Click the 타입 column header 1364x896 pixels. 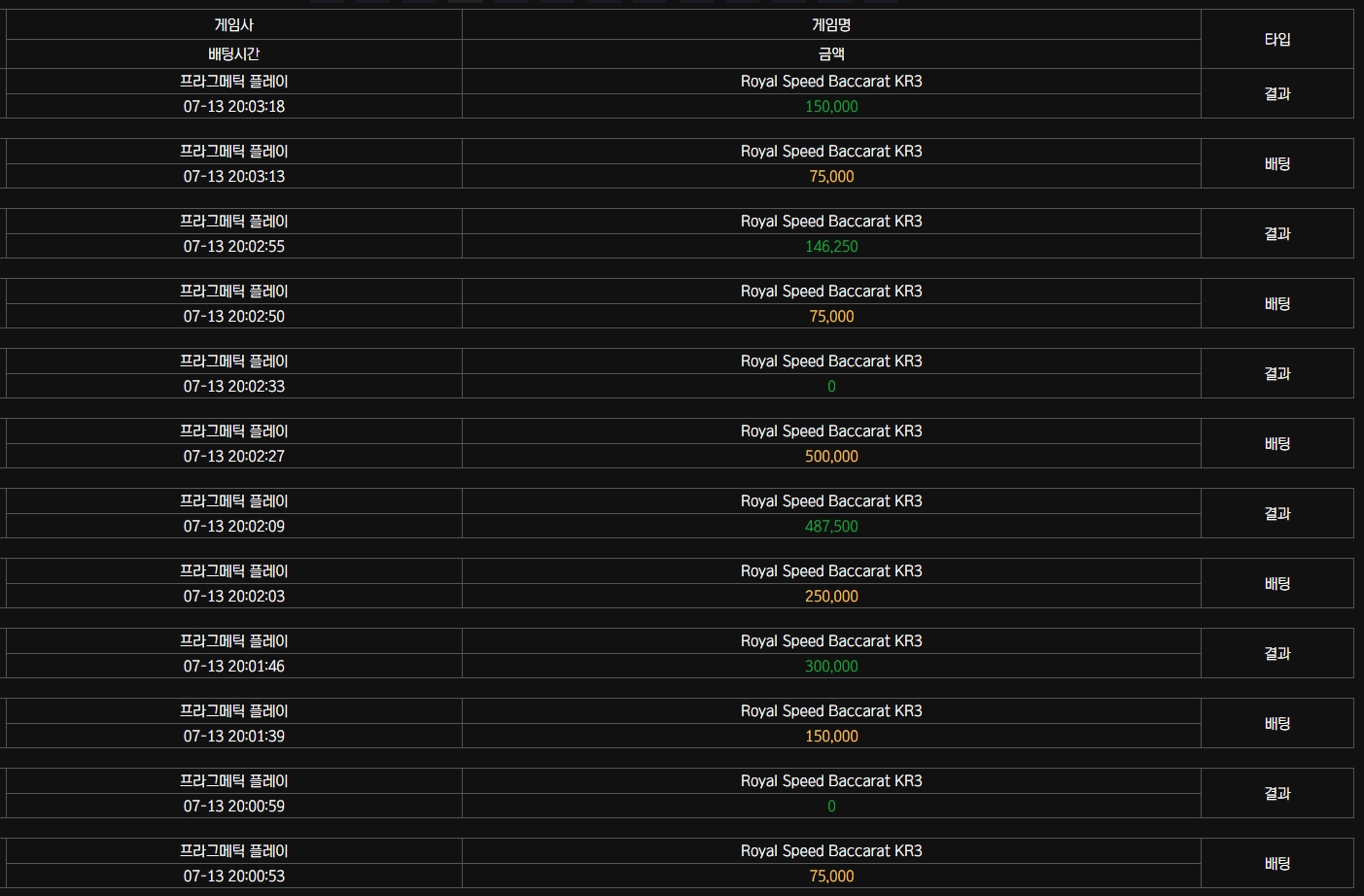pos(1277,40)
